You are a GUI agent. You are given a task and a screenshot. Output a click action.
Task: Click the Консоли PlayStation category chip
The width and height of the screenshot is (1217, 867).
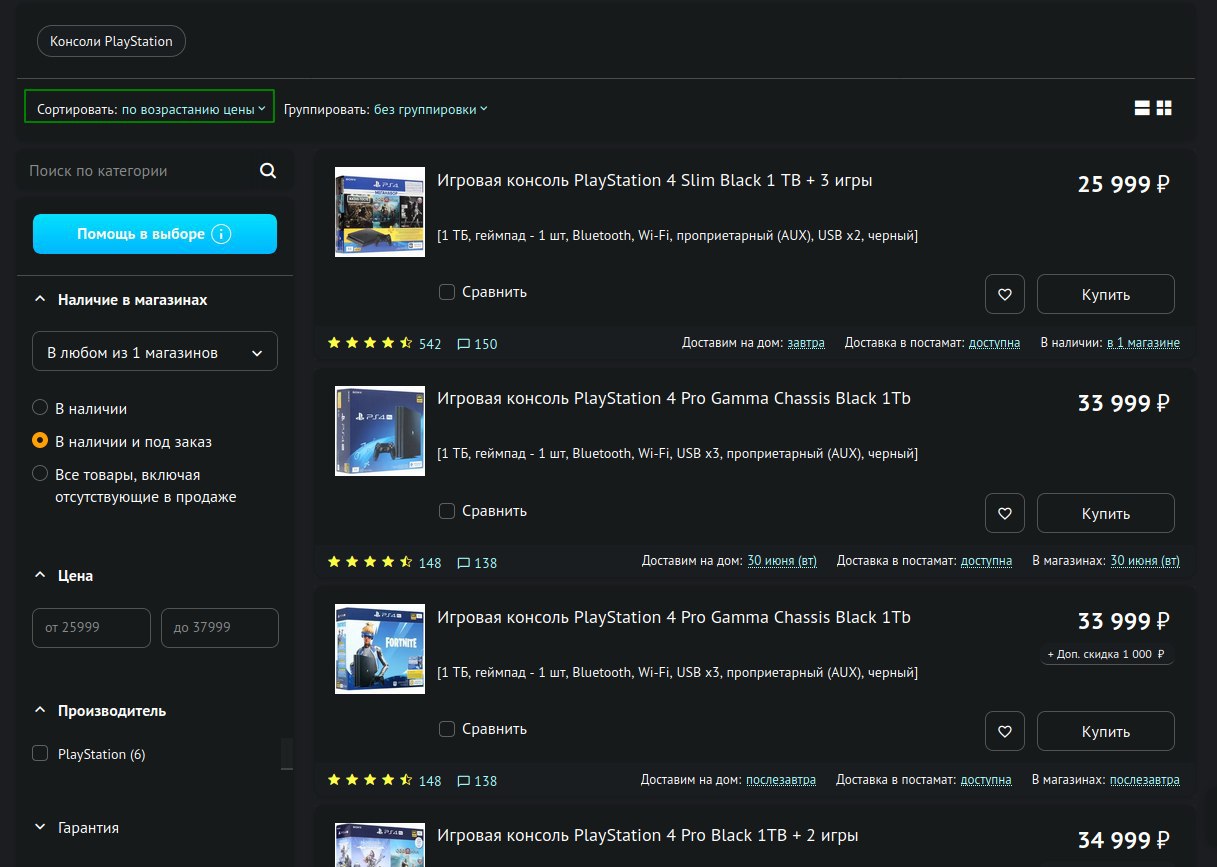coord(111,41)
